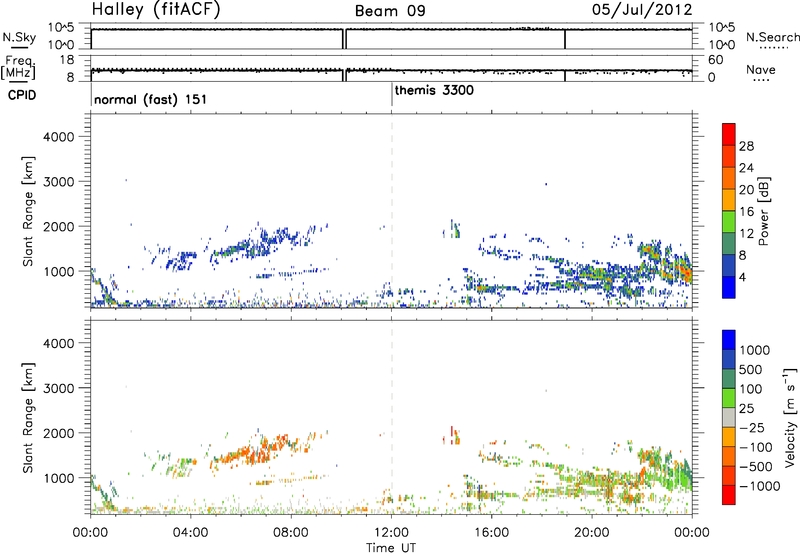Click the red segment of Power colorbar
This screenshot has height=554, width=800.
(729, 134)
